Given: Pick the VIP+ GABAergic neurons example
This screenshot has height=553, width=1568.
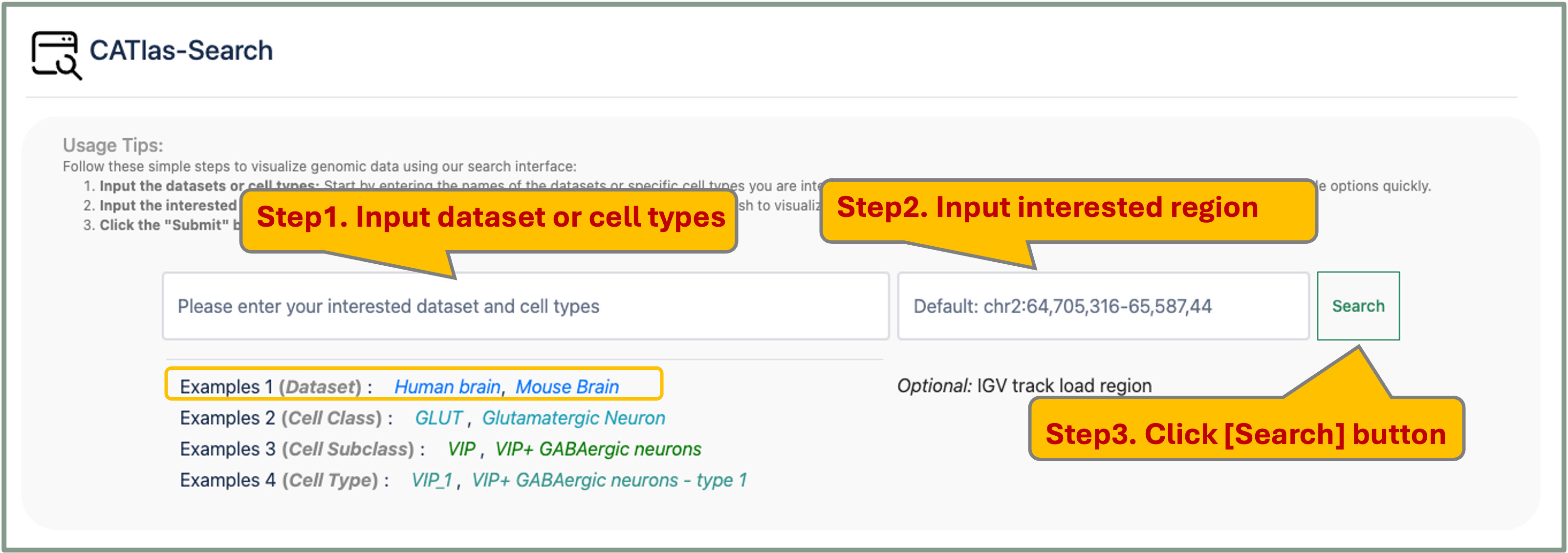Looking at the screenshot, I should [598, 449].
